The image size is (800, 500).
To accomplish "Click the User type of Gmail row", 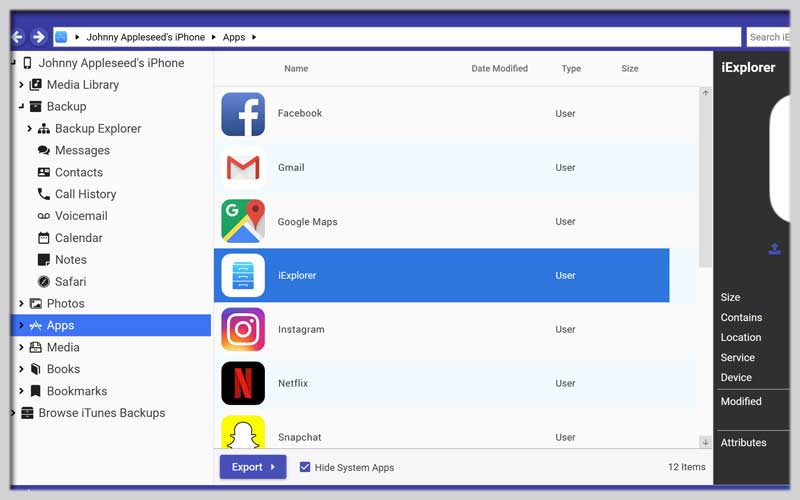I will 565,168.
